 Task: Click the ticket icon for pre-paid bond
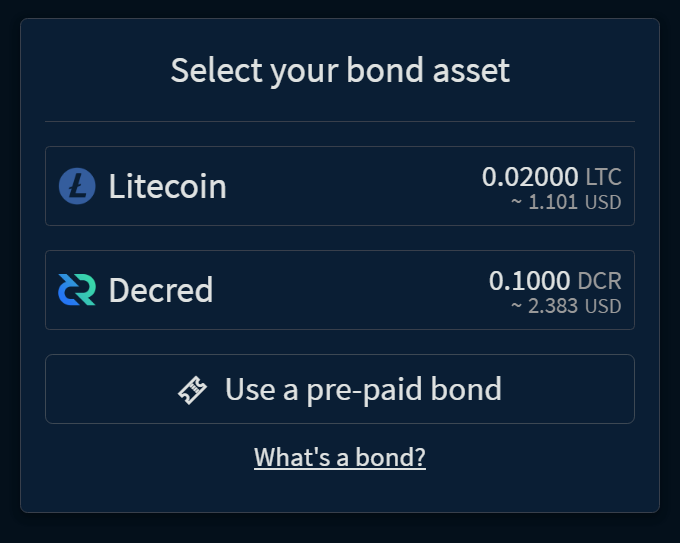[193, 390]
